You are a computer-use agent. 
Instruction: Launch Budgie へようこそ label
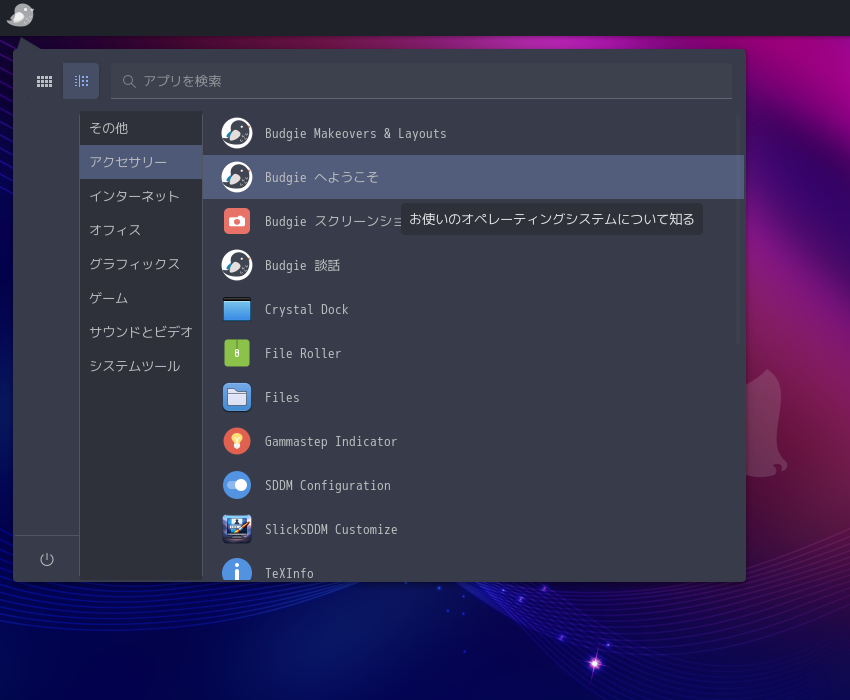click(321, 177)
